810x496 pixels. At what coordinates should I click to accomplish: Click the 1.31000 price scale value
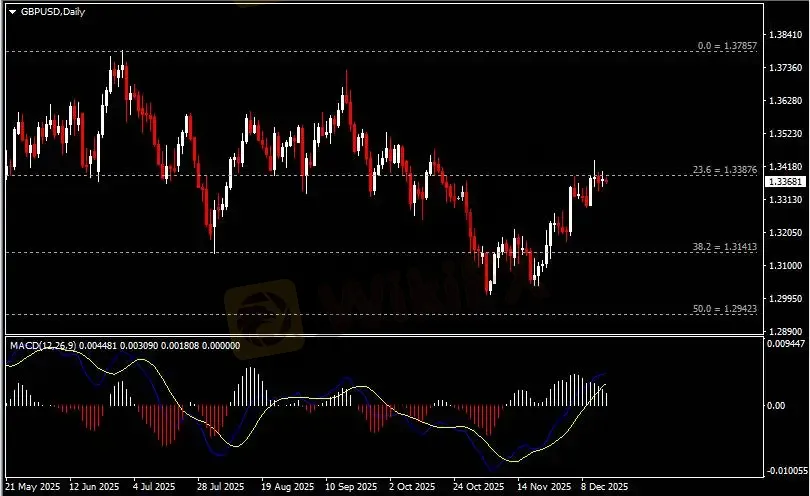pyautogui.click(x=785, y=266)
